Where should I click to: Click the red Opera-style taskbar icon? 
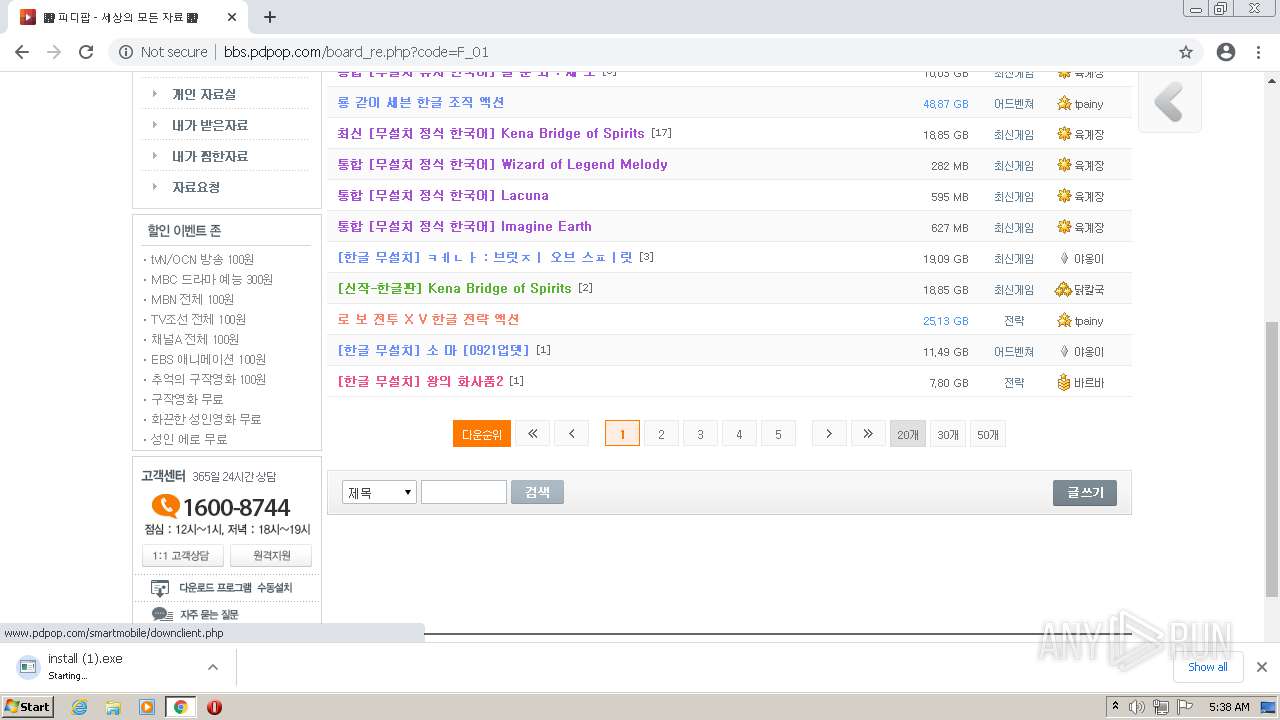(214, 707)
